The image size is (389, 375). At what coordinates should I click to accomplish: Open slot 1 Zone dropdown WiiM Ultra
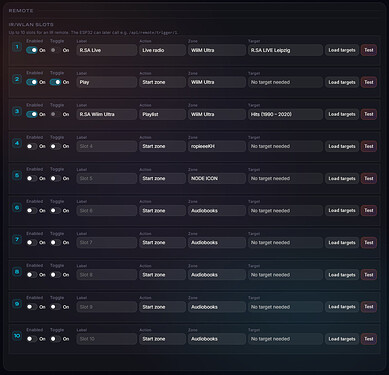coord(217,50)
